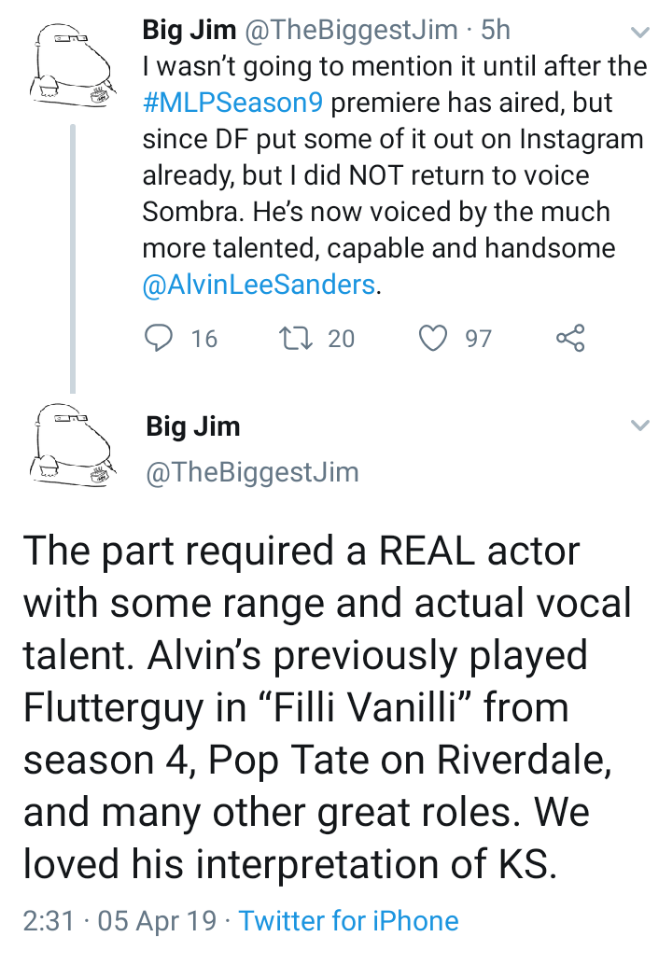Open the #MLPSeason9 hashtag
The width and height of the screenshot is (672, 959).
tap(232, 104)
